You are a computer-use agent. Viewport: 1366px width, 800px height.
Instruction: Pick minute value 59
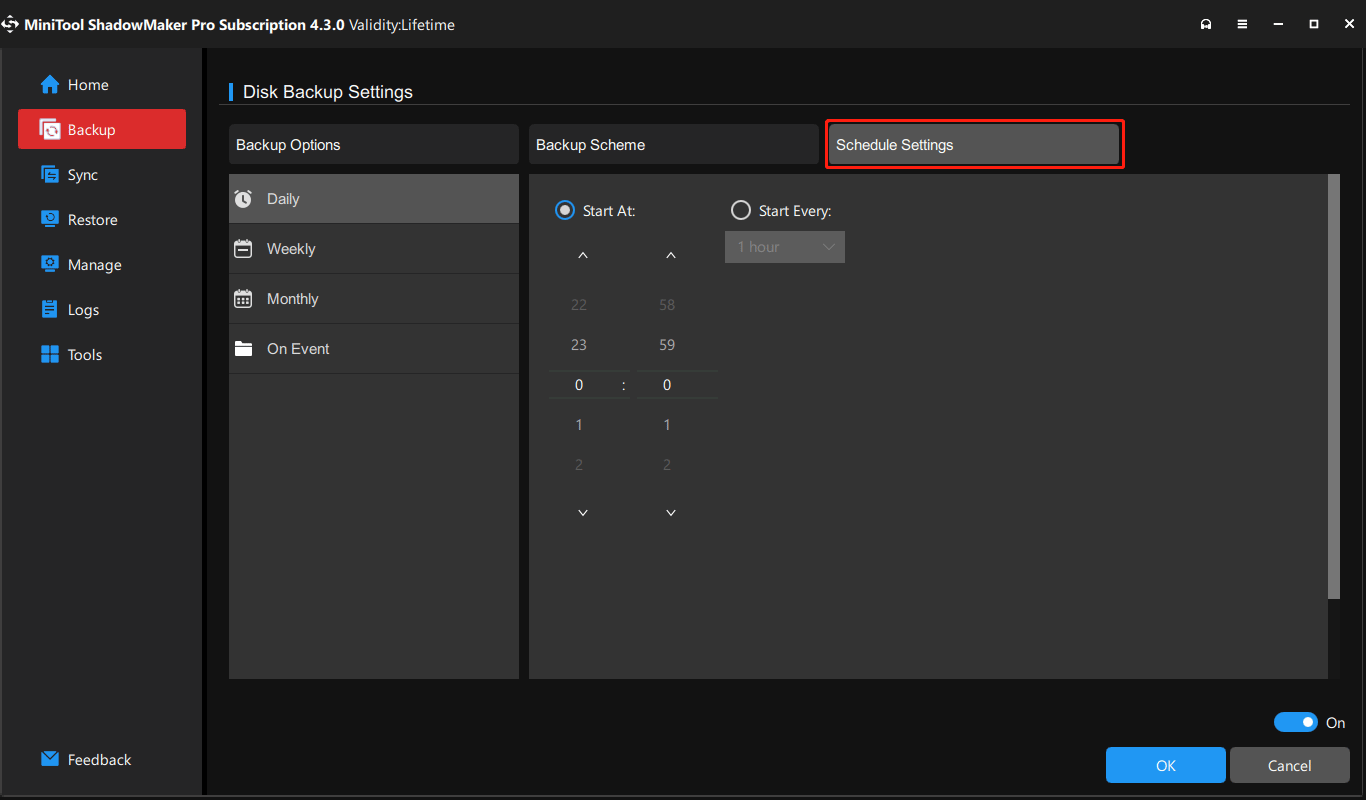point(667,345)
